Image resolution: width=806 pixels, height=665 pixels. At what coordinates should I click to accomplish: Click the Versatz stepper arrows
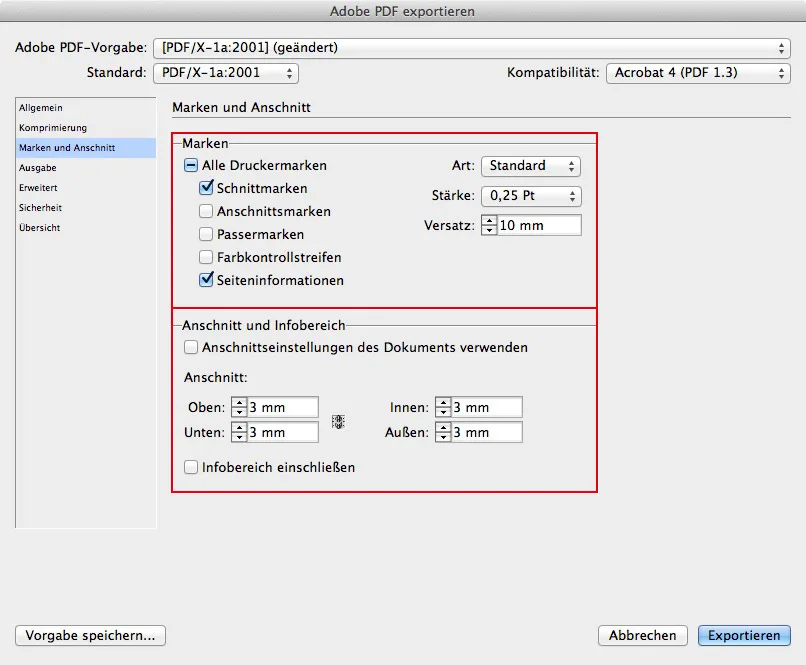489,225
